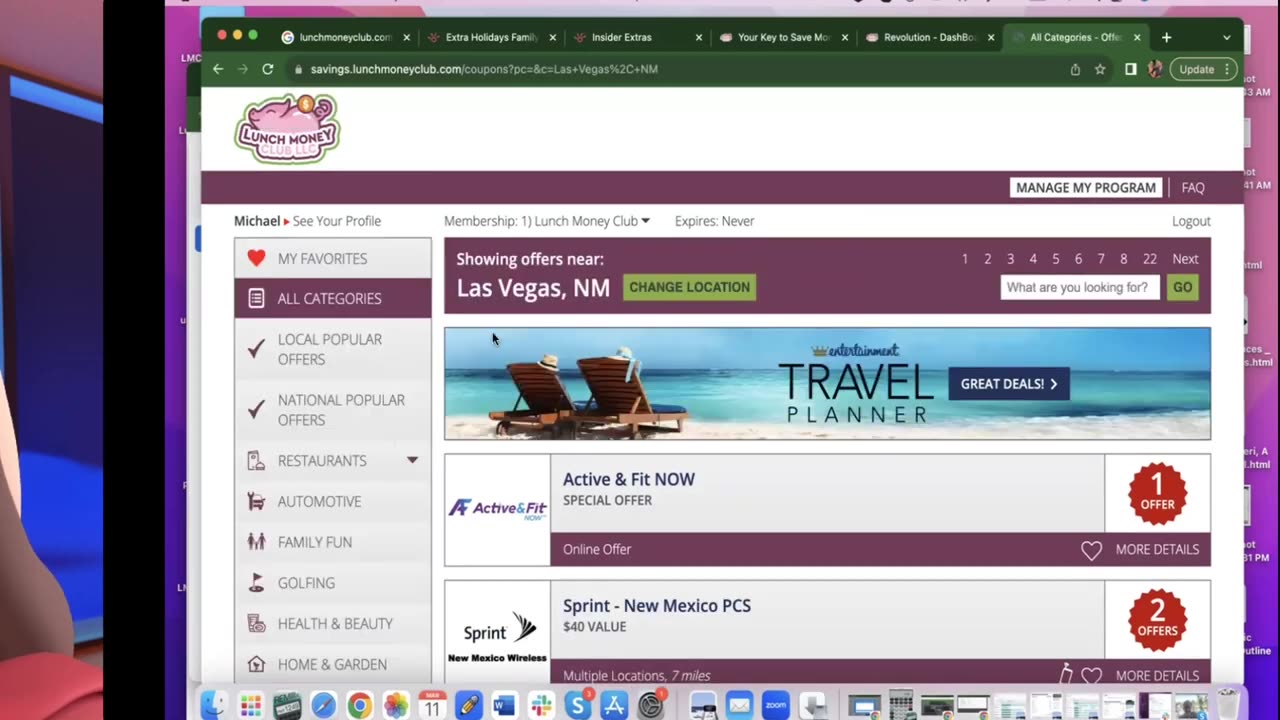The height and width of the screenshot is (720, 1280).
Task: Open the App Store from the dock
Action: point(614,705)
